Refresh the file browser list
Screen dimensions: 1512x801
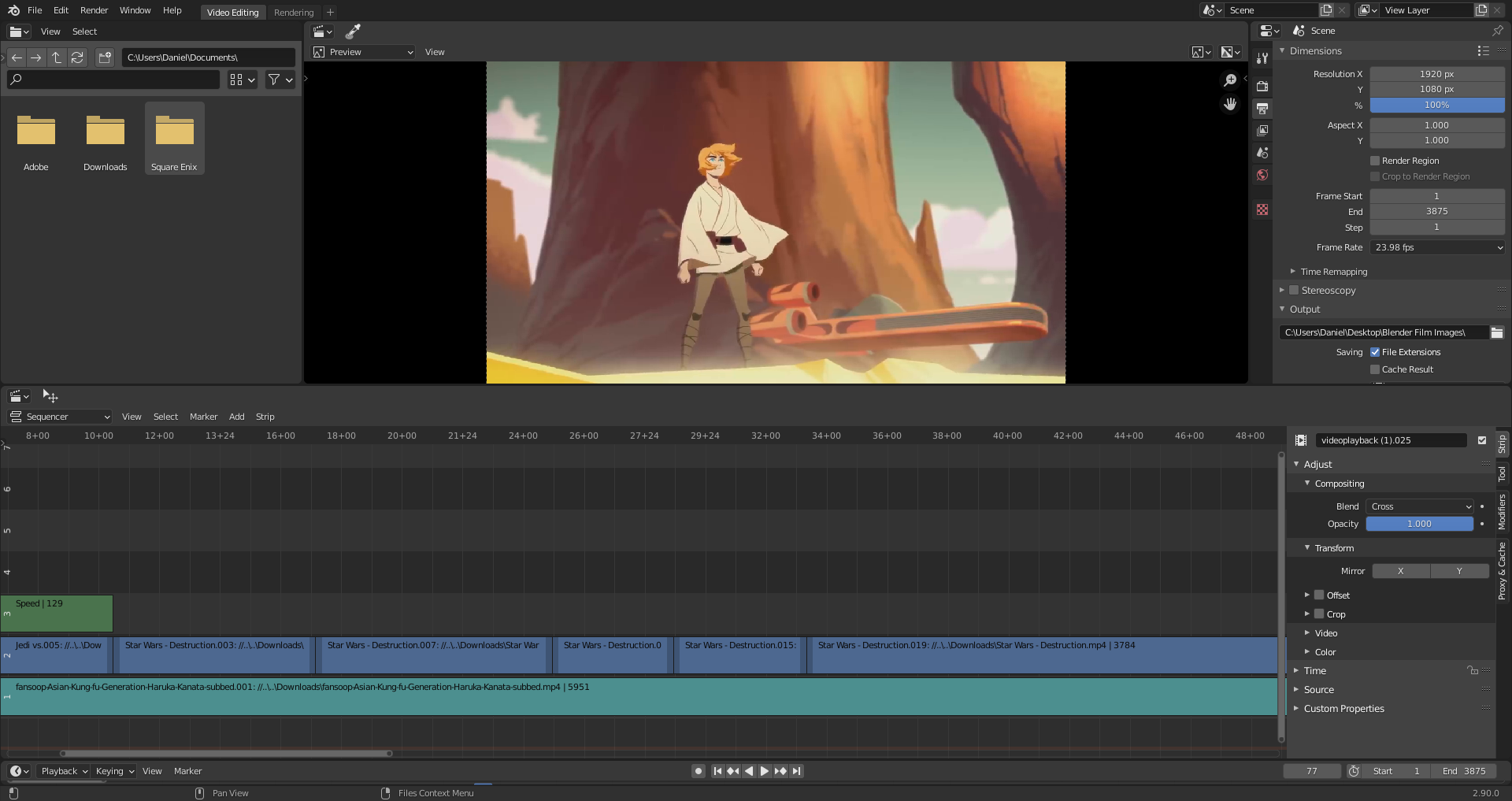coord(77,57)
